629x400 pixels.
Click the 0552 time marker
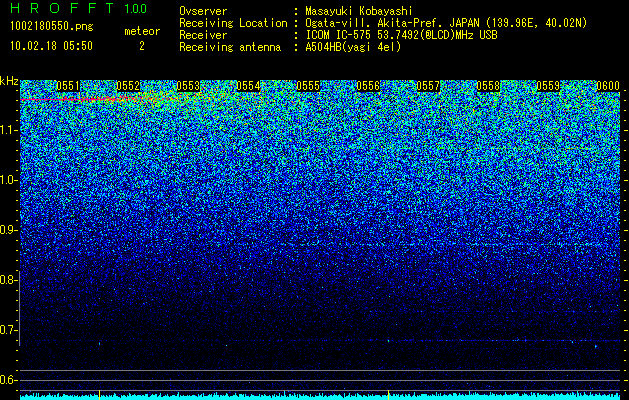pyautogui.click(x=128, y=86)
